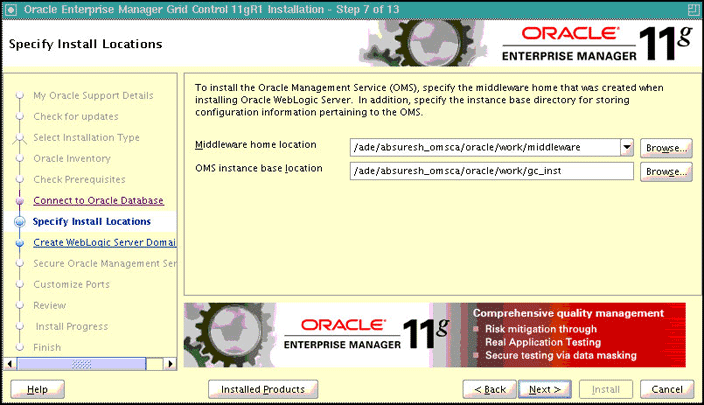The image size is (704, 405).
Task: Go to Connect to Oracle Database step
Action: pos(98,200)
